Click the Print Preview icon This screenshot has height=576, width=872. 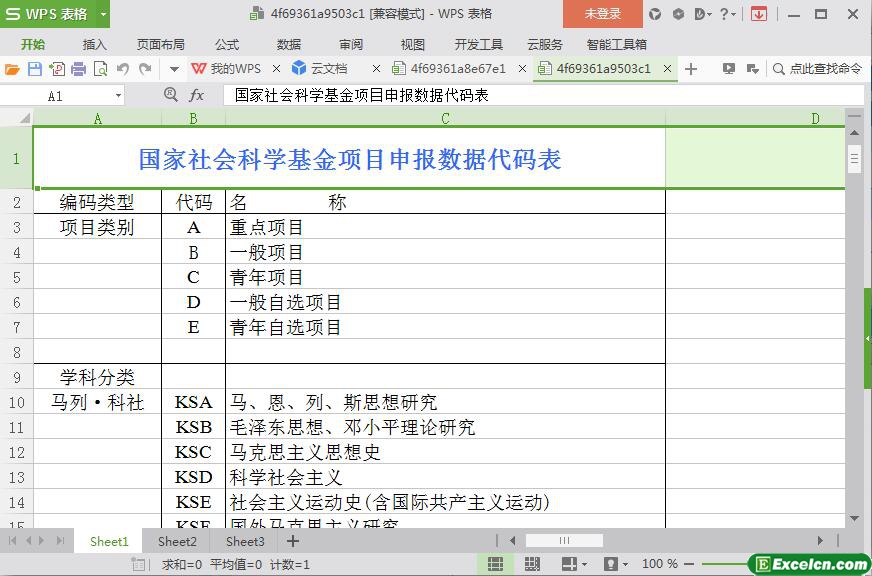tap(100, 69)
